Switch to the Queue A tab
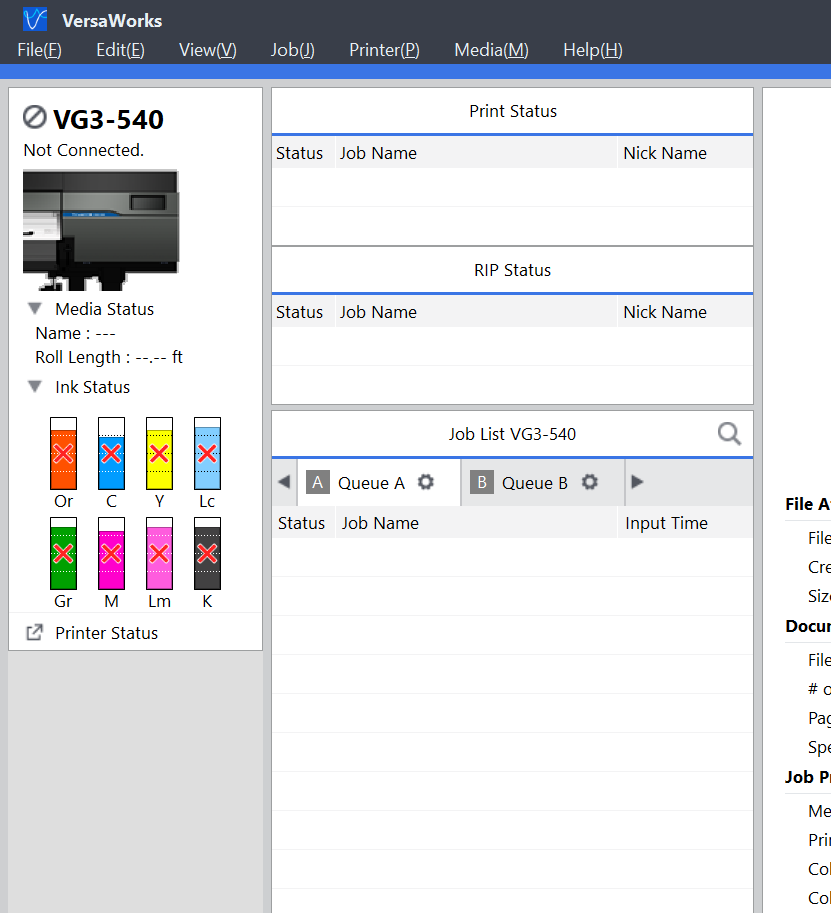 pos(379,482)
